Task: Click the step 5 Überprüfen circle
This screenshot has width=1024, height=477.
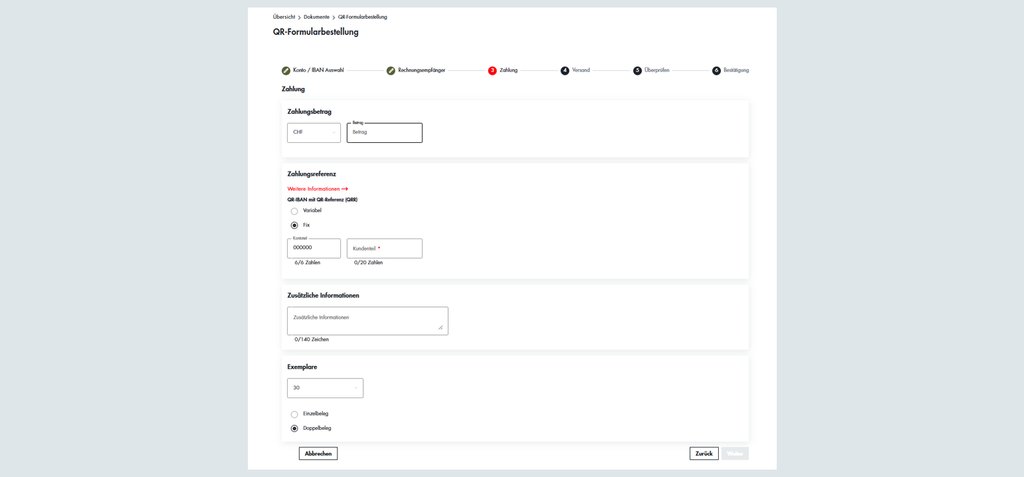Action: click(x=637, y=71)
